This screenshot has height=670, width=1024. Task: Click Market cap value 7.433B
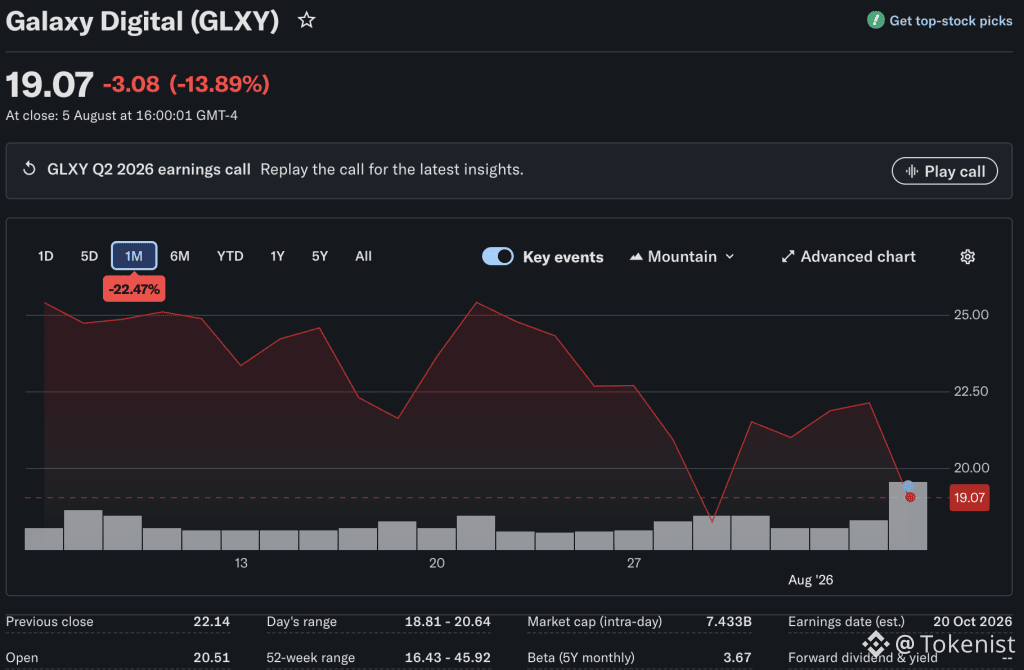point(728,622)
